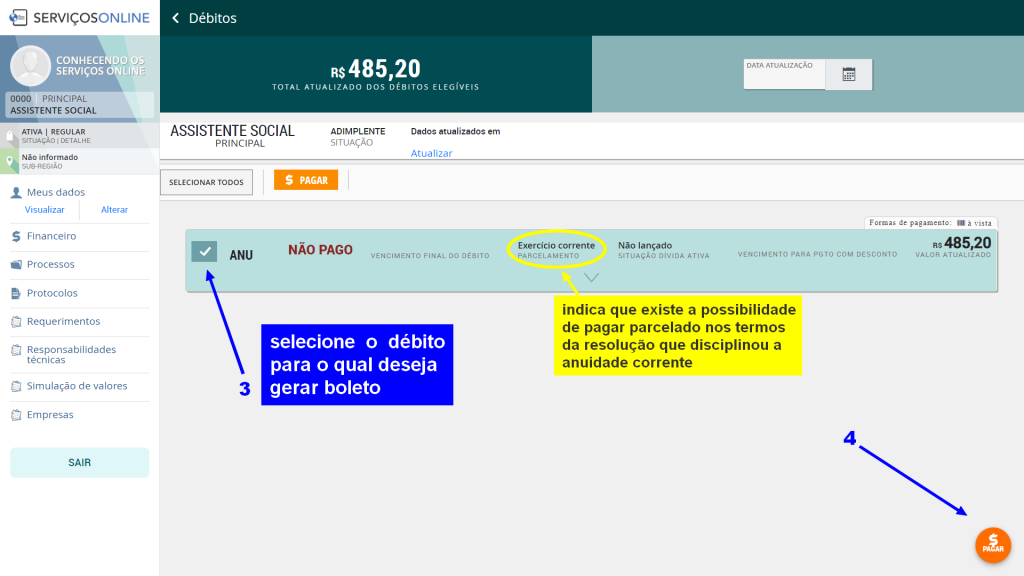Open the calendar date picker icon
Viewport: 1024px width, 576px height.
point(848,74)
